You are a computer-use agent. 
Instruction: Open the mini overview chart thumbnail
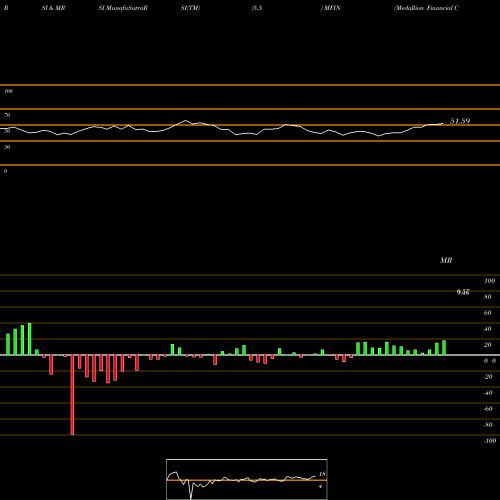247,479
